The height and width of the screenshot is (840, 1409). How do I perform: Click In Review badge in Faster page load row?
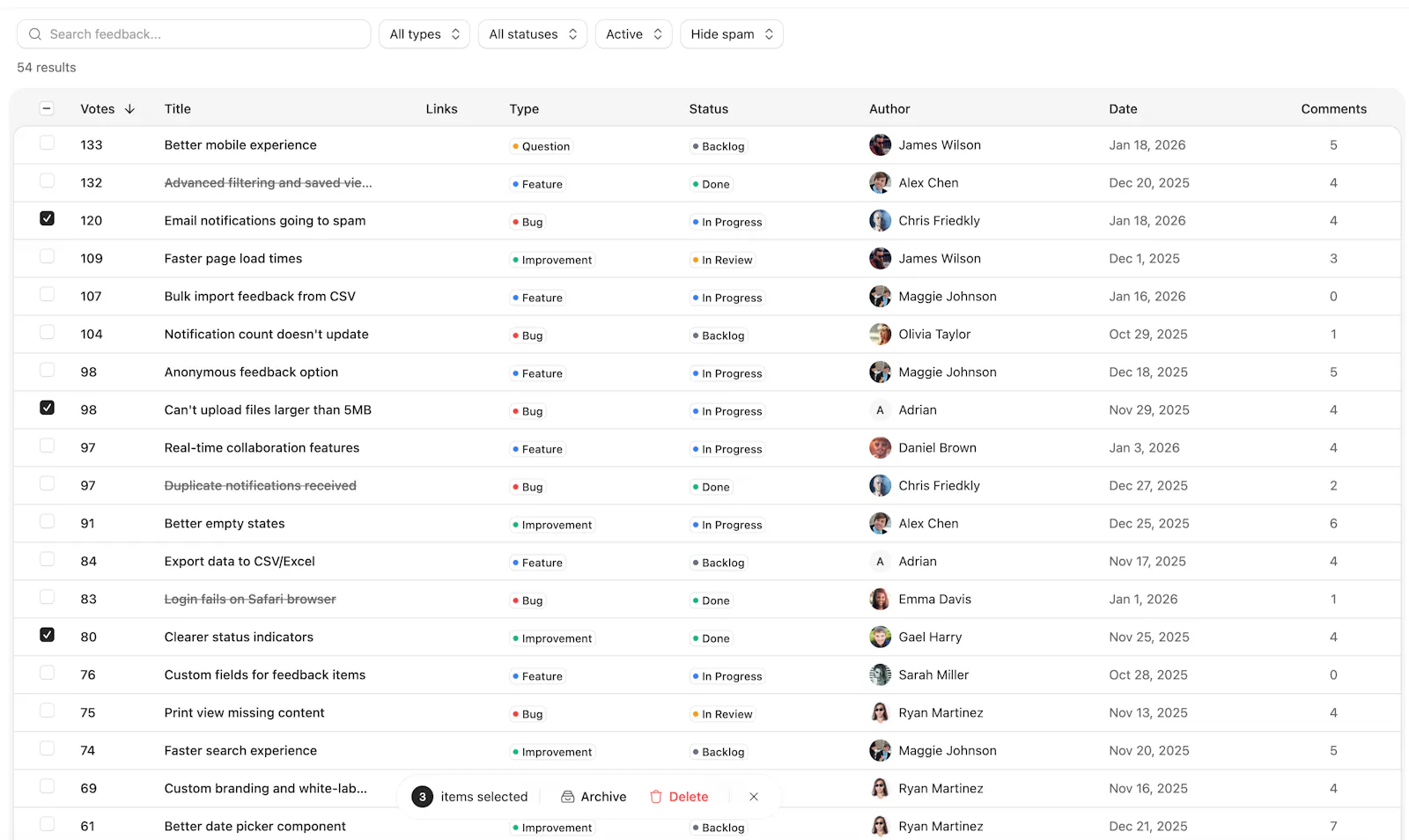[722, 260]
